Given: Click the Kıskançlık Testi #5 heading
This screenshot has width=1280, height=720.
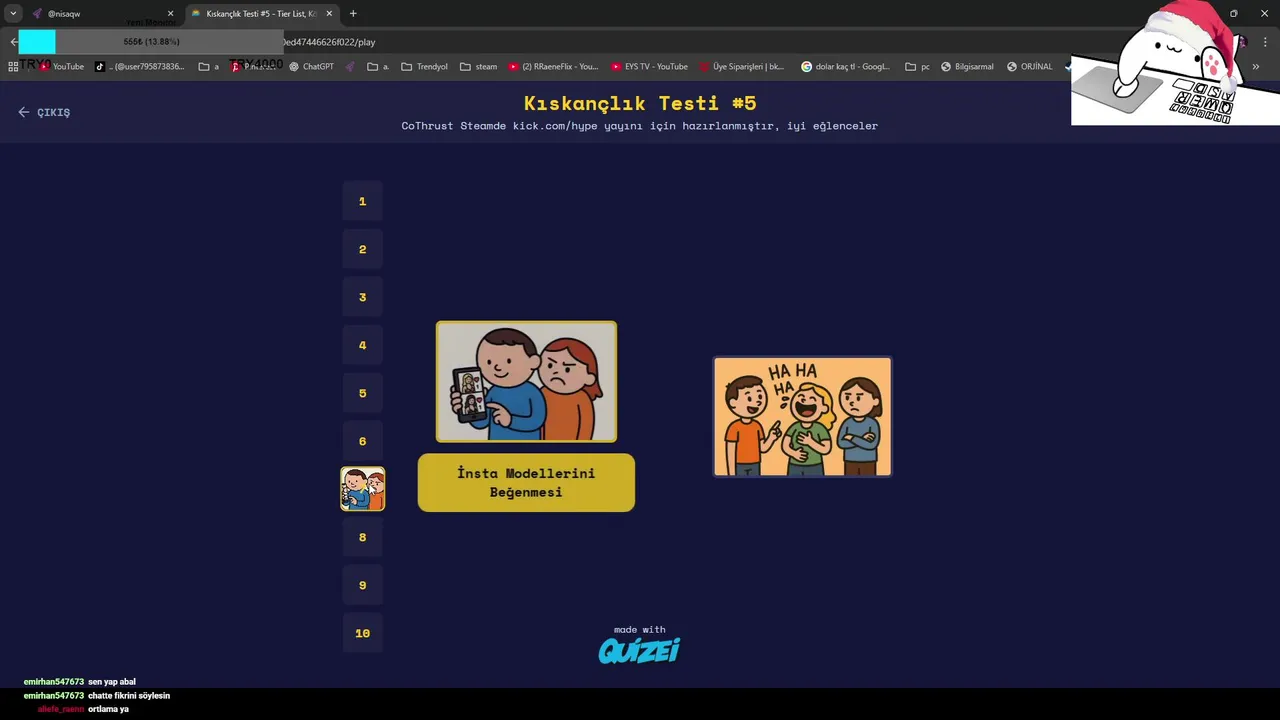Looking at the screenshot, I should 640,103.
